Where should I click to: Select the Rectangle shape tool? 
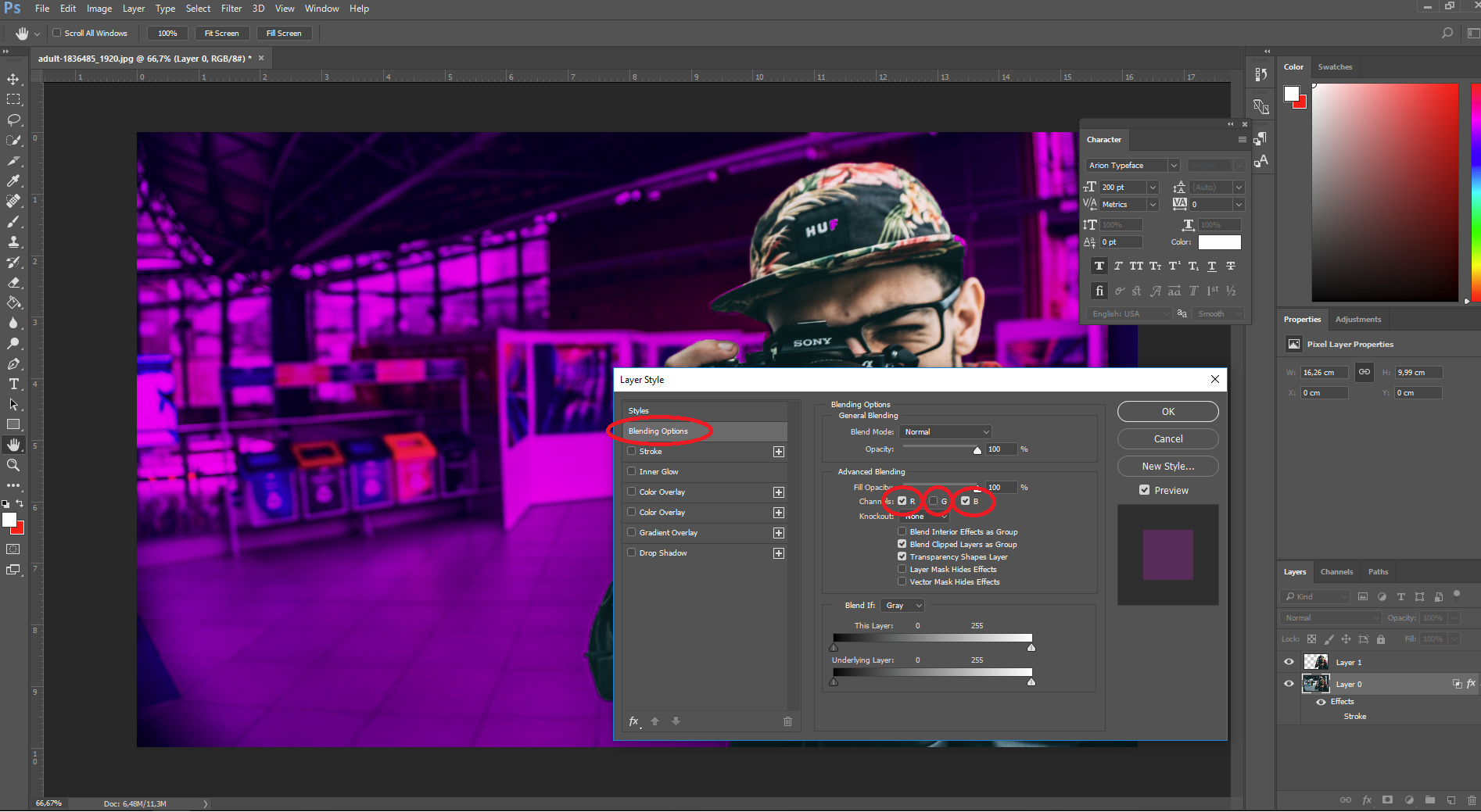coord(13,424)
